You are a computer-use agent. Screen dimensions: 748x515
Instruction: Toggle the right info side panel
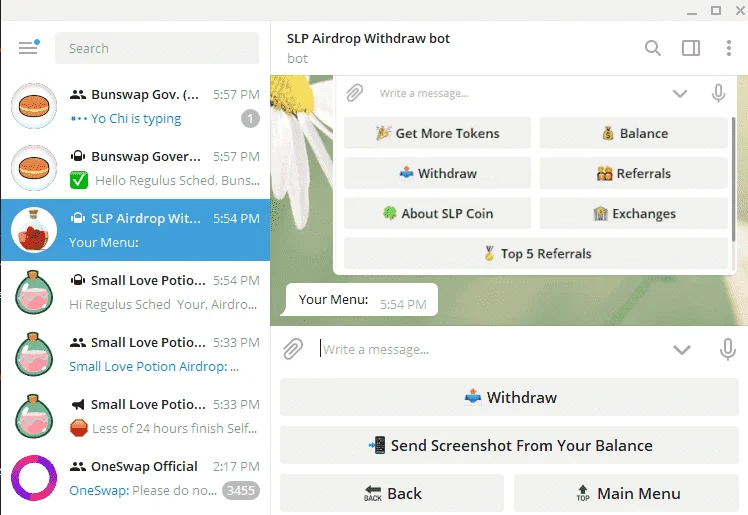click(691, 48)
